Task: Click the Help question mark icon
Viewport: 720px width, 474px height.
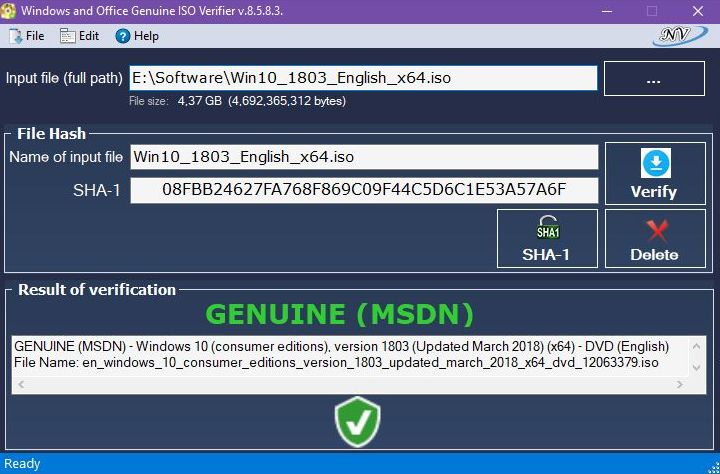Action: click(123, 36)
